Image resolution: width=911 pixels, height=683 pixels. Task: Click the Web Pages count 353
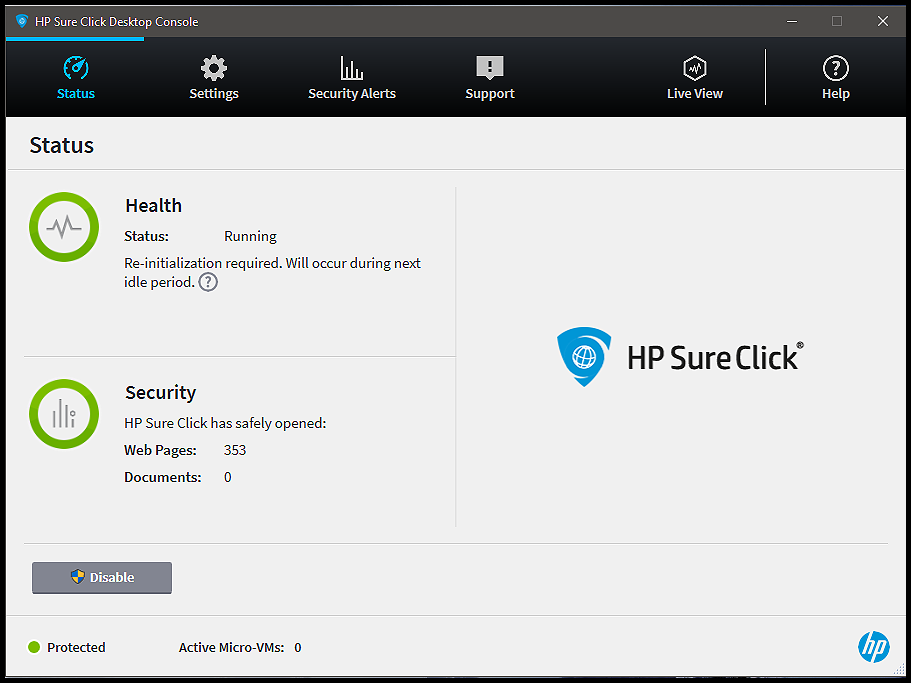[234, 450]
